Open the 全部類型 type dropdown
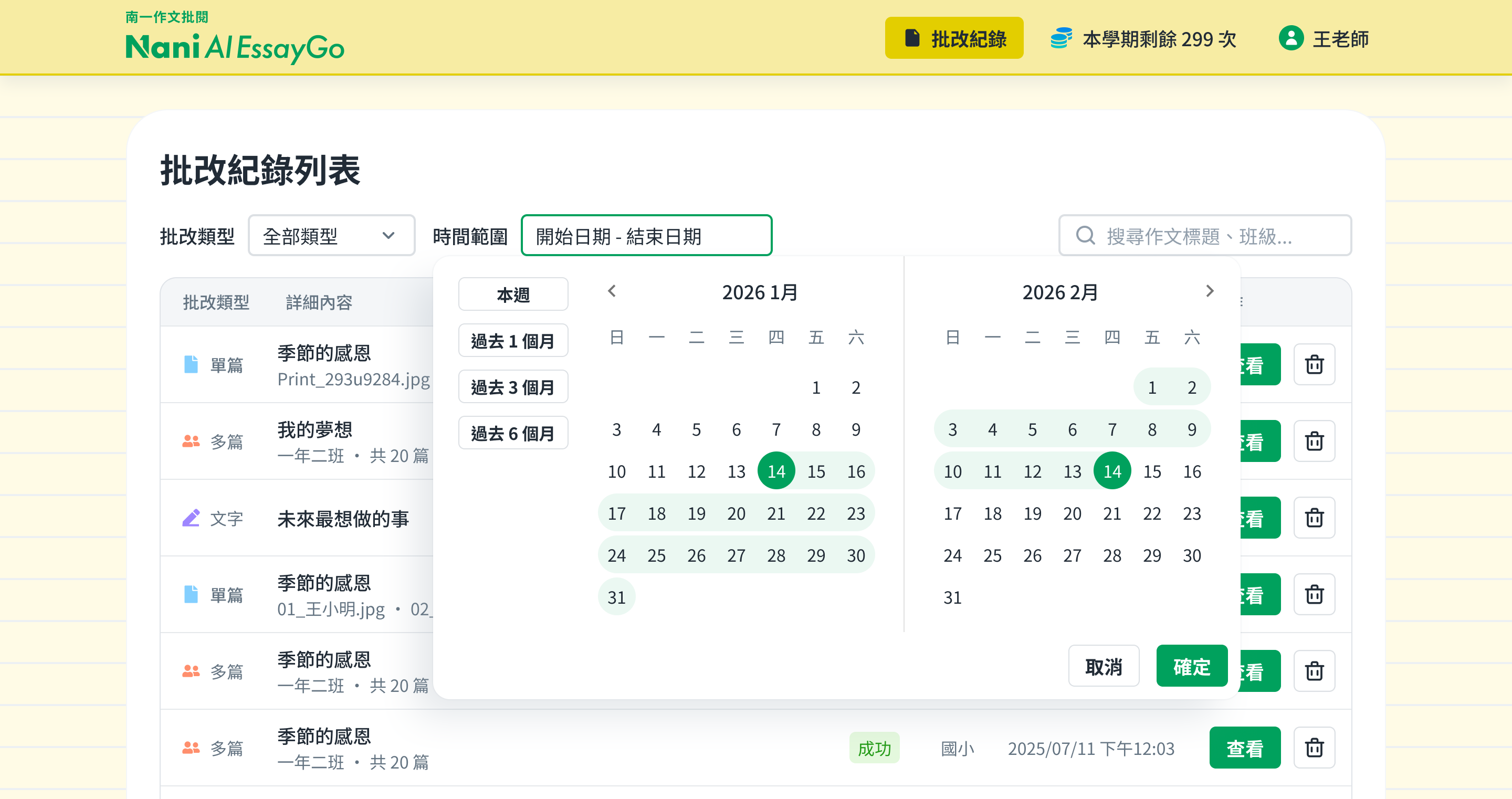The width and height of the screenshot is (1512, 799). pyautogui.click(x=331, y=235)
